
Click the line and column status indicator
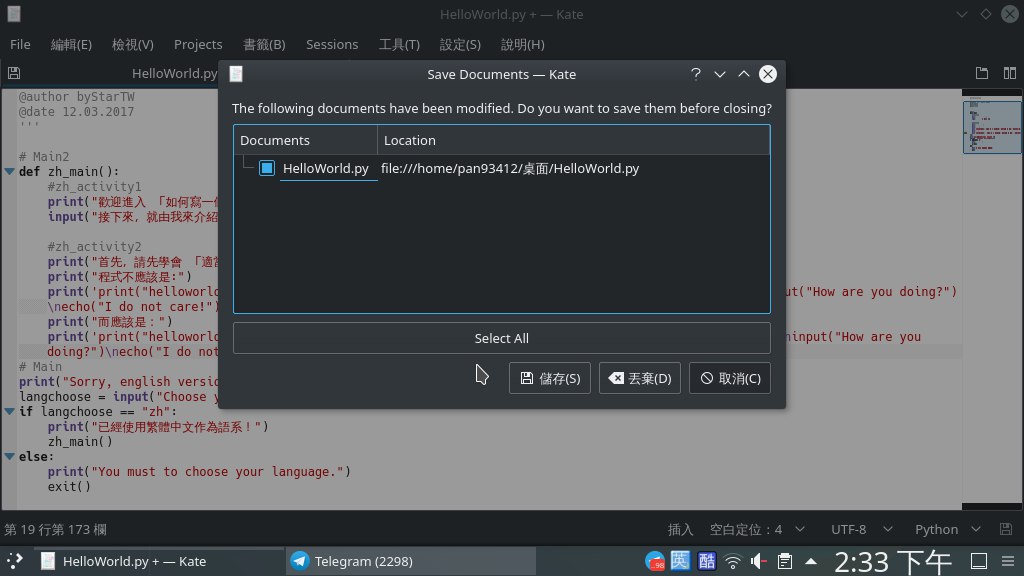click(x=56, y=530)
